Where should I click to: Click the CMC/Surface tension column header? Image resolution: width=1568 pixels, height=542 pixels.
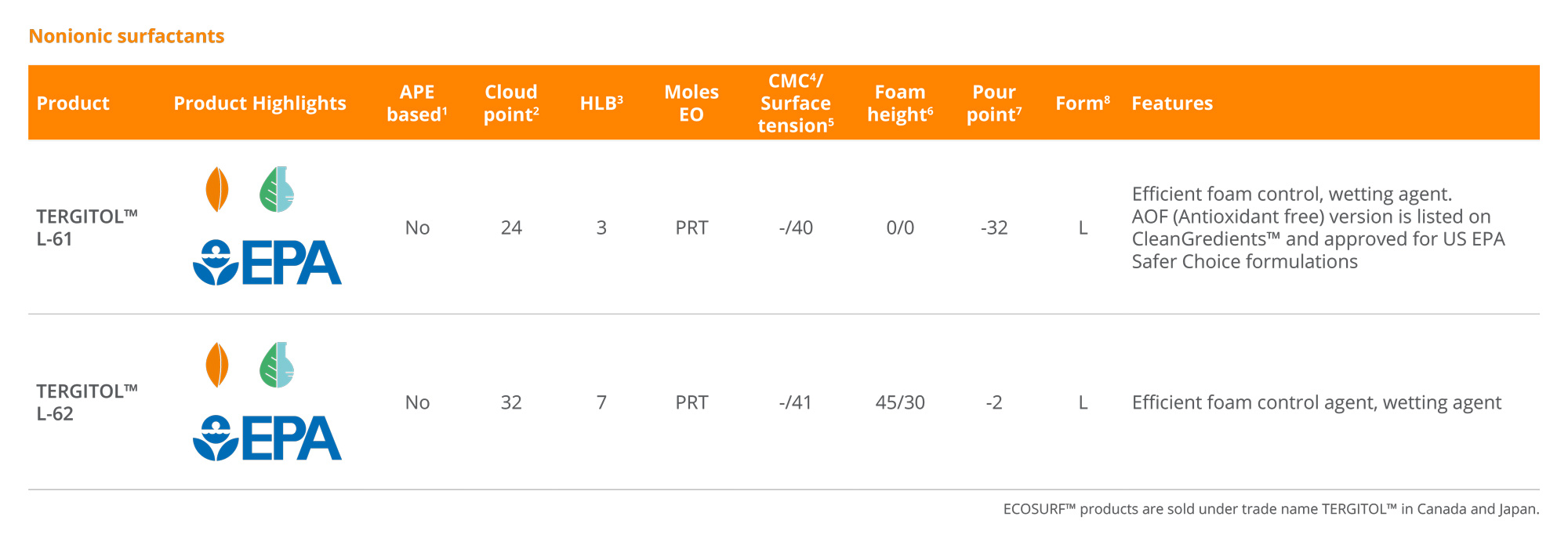tap(796, 103)
